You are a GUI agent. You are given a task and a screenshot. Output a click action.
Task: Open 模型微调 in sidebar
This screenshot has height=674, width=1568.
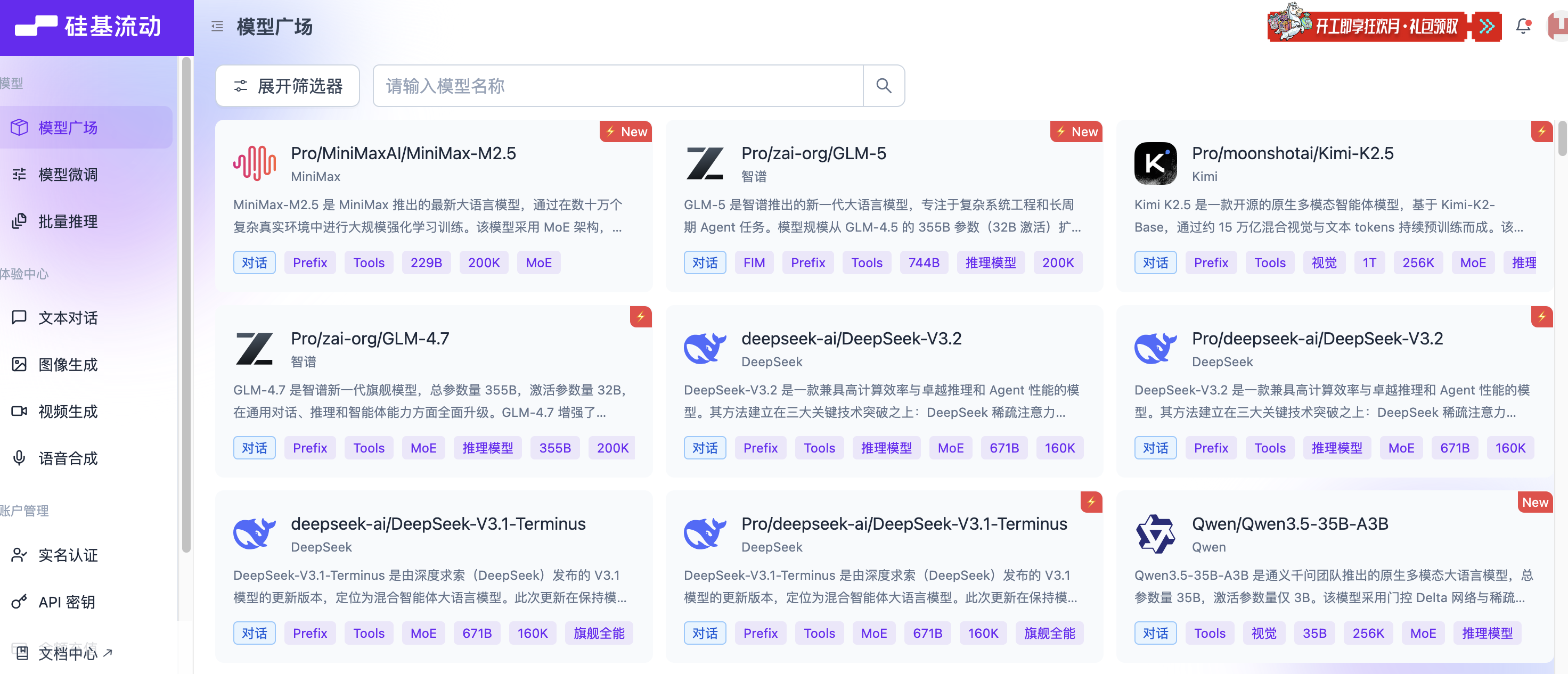pos(68,175)
